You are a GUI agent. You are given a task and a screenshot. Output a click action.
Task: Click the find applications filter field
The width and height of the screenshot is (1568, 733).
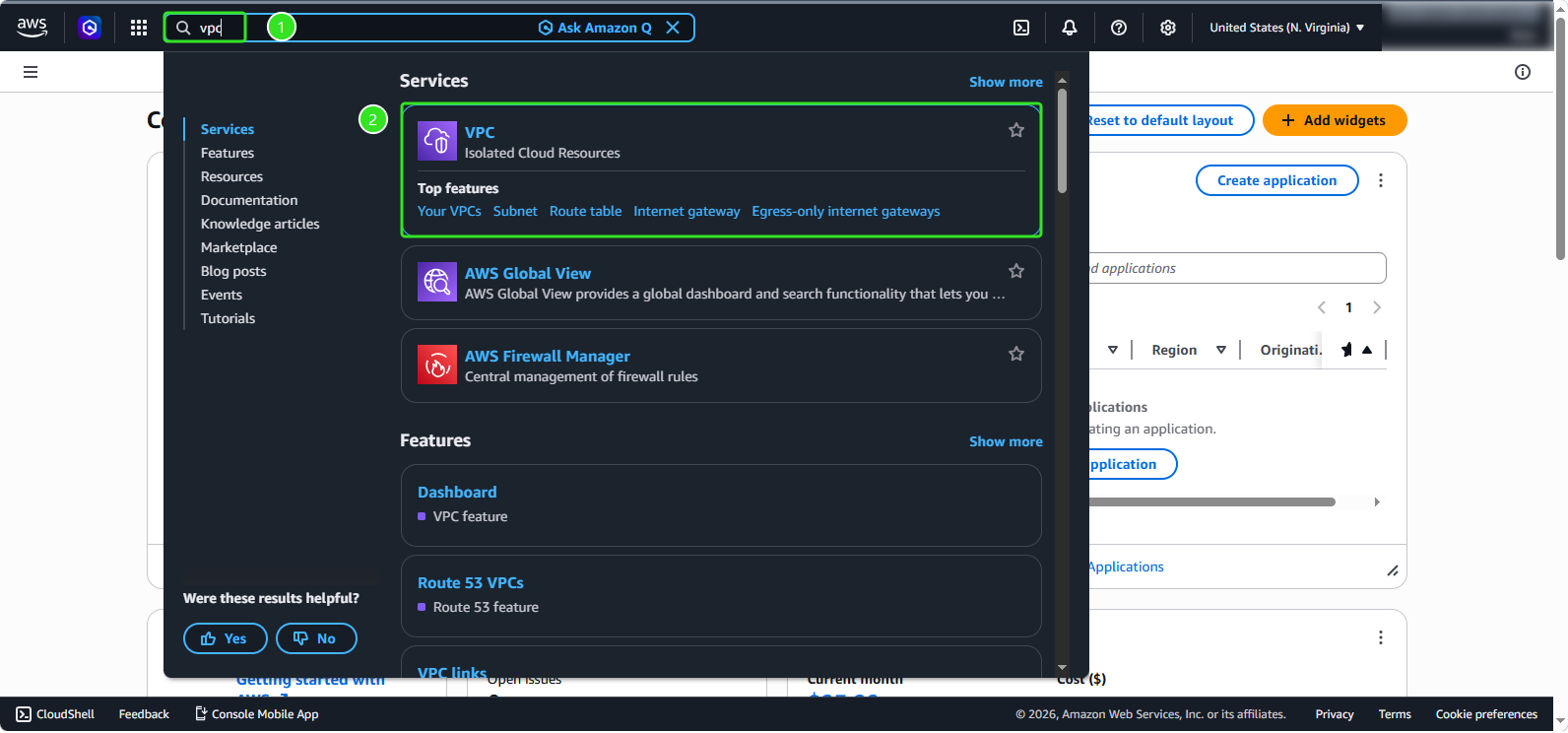click(1237, 268)
